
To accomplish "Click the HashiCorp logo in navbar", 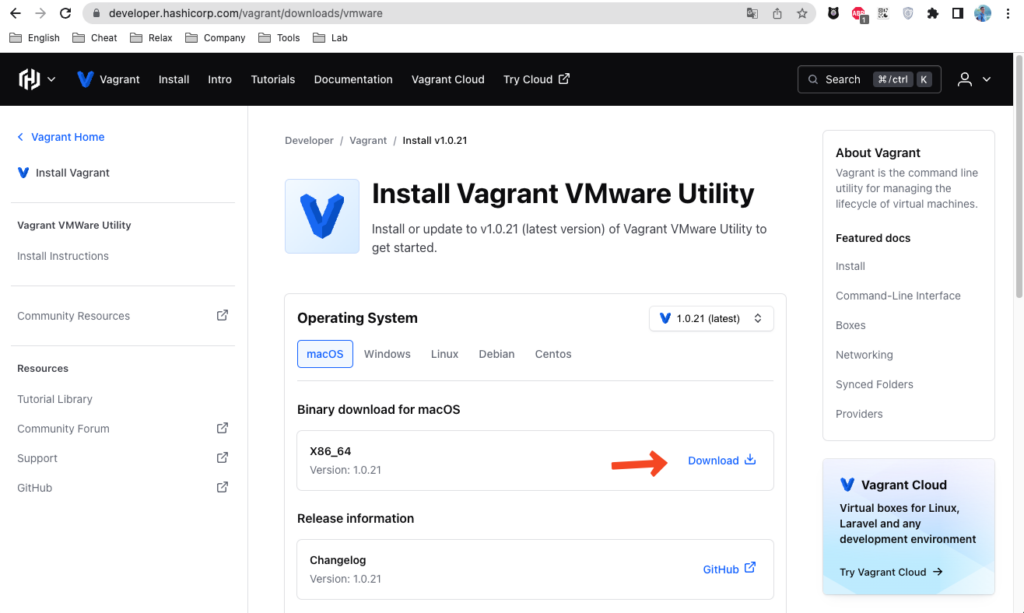I will (x=29, y=79).
